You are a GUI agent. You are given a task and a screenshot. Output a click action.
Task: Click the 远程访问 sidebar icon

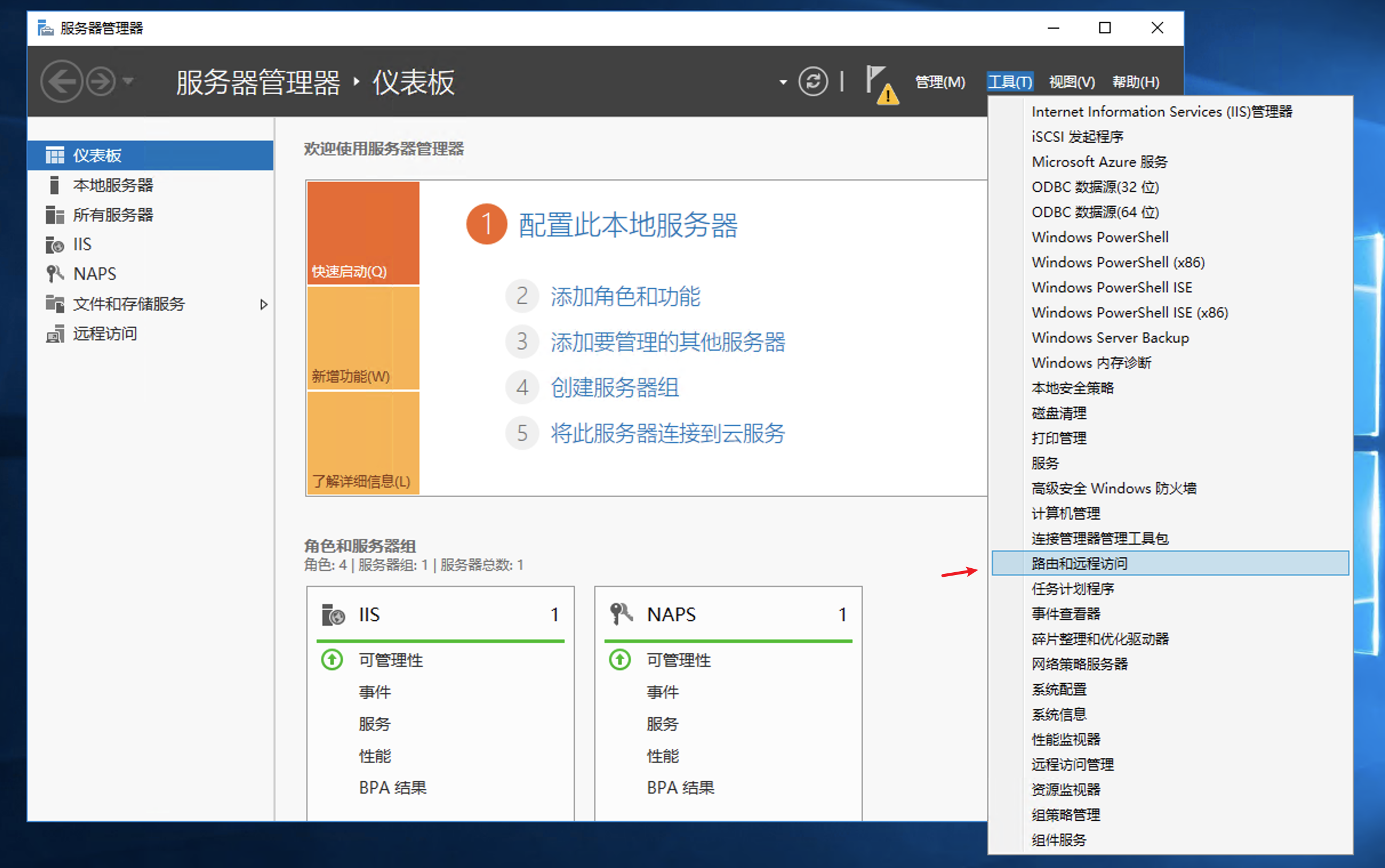[54, 333]
